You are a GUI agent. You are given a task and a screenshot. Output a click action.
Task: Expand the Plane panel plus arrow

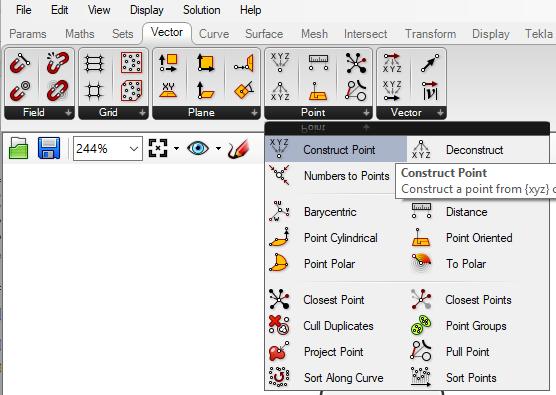click(x=254, y=113)
